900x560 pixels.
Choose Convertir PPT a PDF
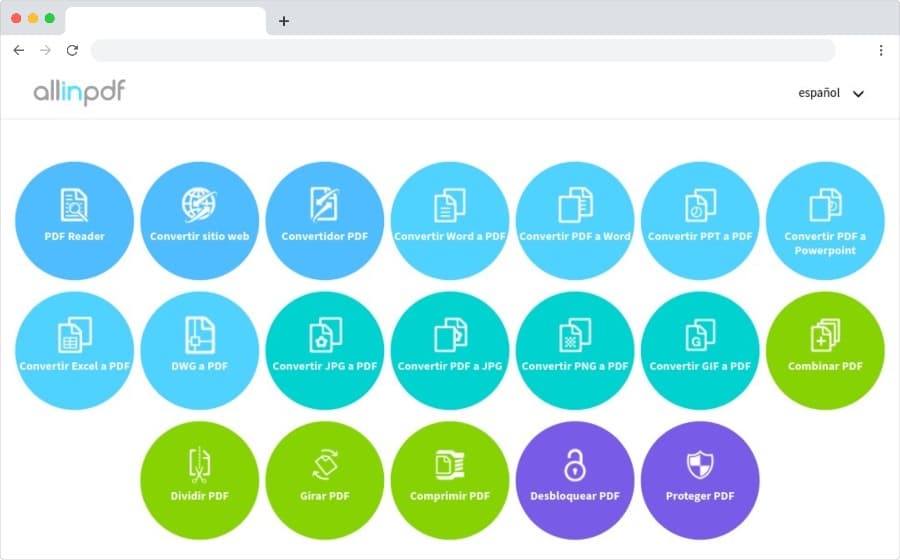700,221
